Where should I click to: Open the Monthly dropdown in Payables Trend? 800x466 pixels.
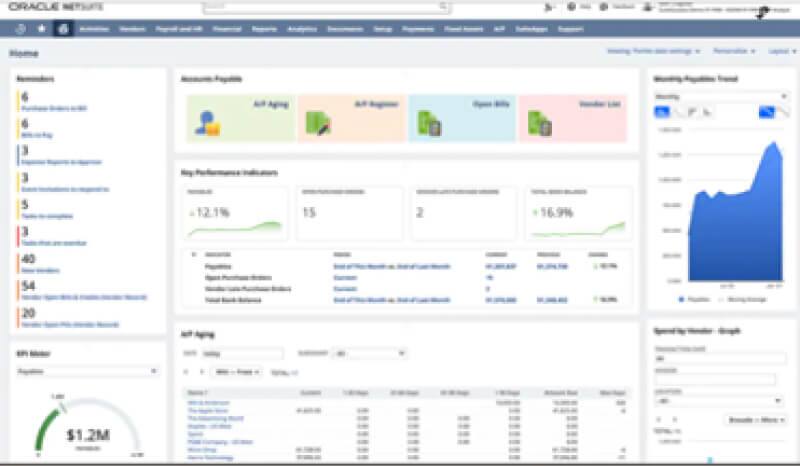720,96
